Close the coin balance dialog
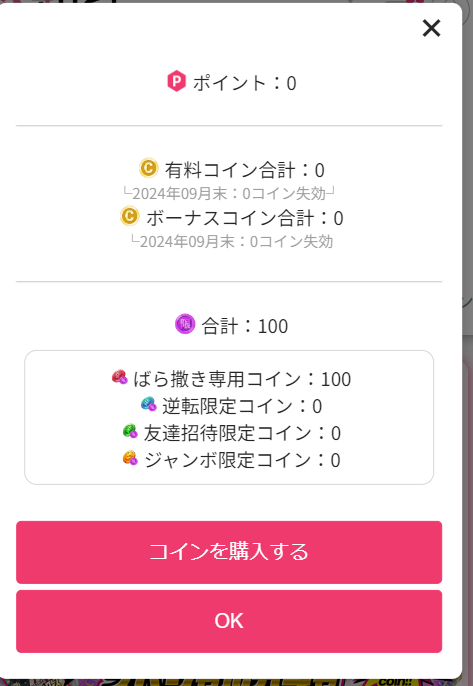Screen dimensions: 473x686 click(x=431, y=28)
